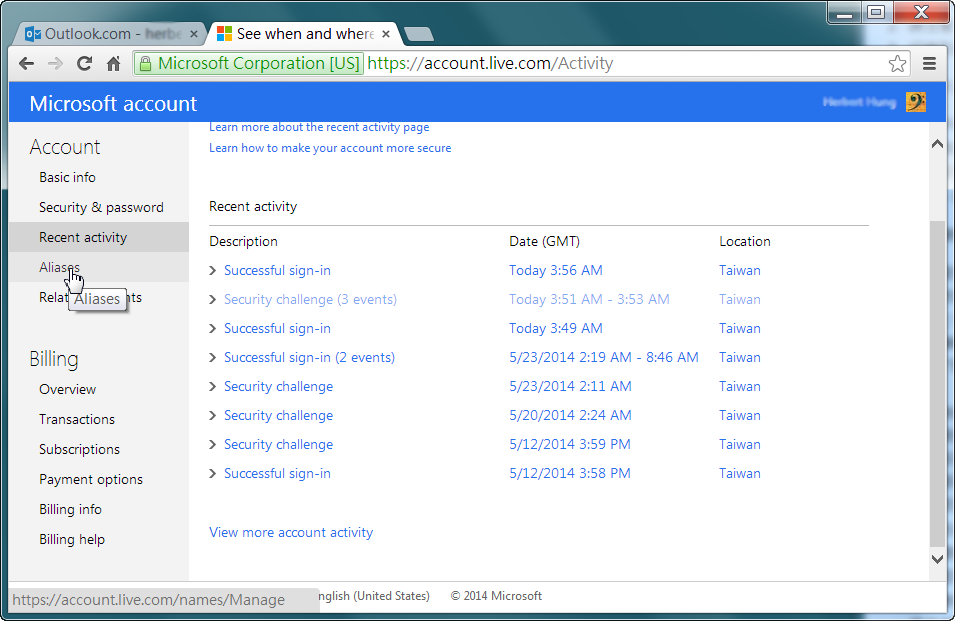Click the browser forward arrow

tap(55, 63)
